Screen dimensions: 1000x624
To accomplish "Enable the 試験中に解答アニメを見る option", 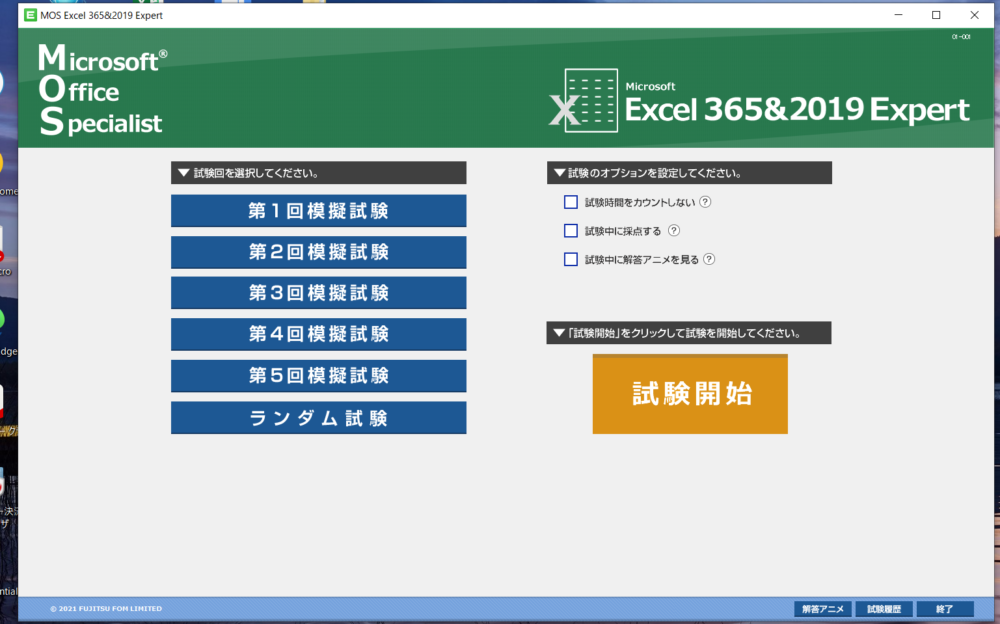I will click(x=571, y=259).
